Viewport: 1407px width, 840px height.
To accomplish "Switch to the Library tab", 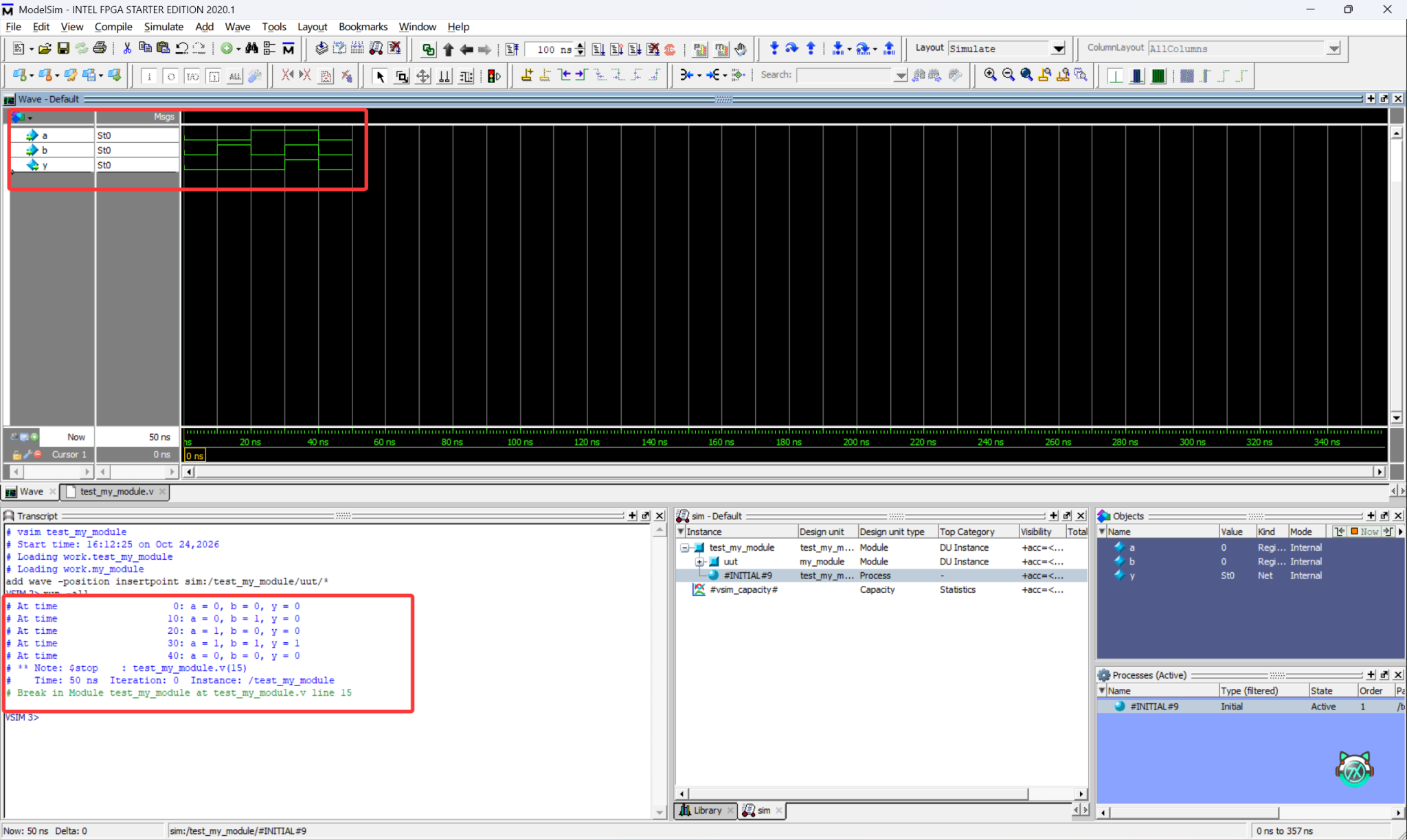I will click(x=707, y=810).
